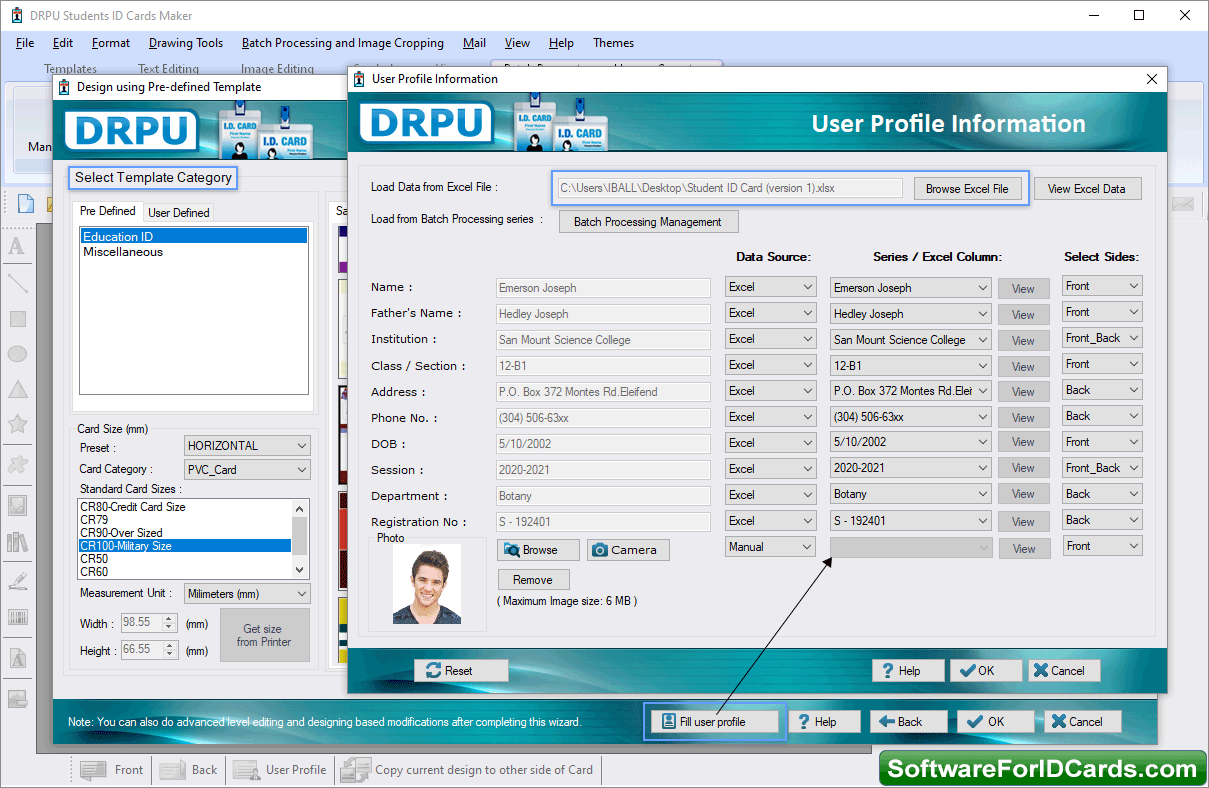
Task: Open Father's Name Excel column dropdown
Action: (x=910, y=314)
